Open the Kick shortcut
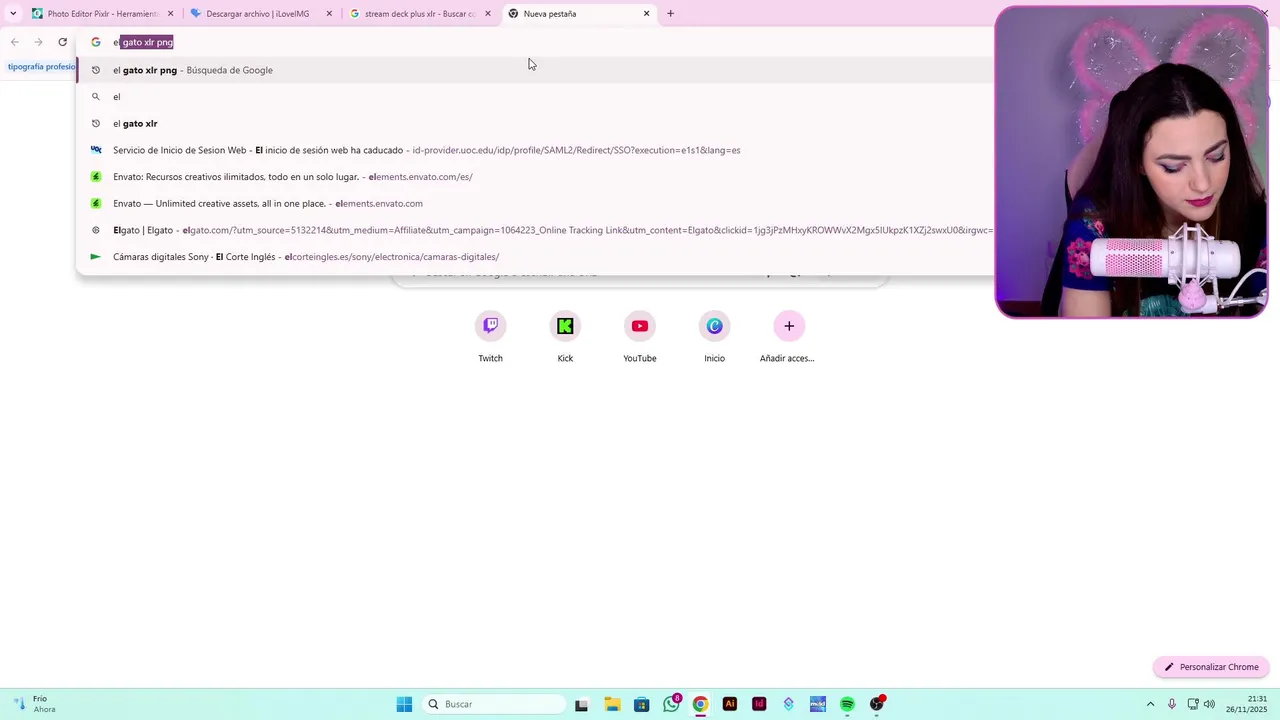The width and height of the screenshot is (1280, 720). pyautogui.click(x=565, y=337)
